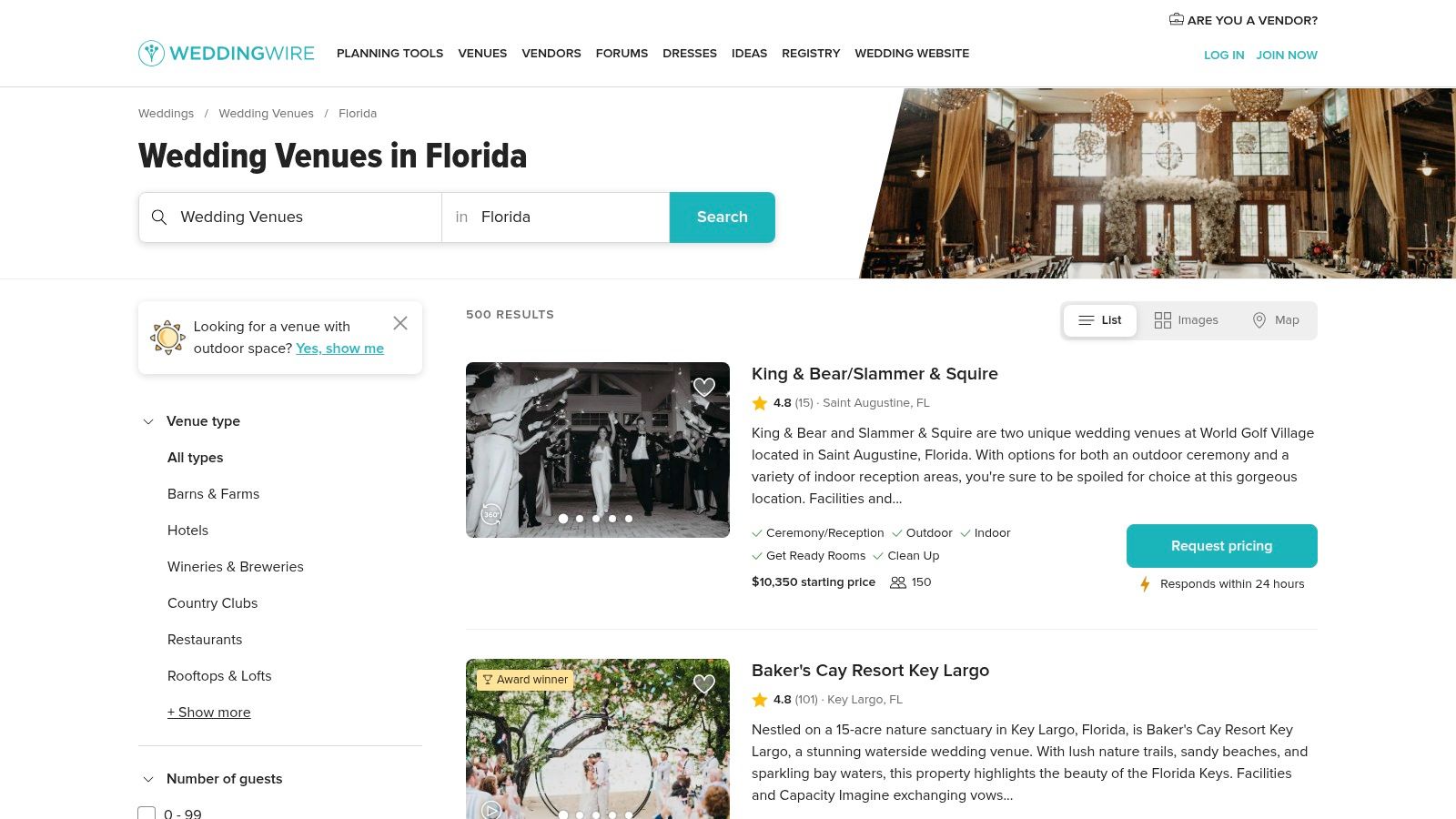Play video on Baker's Cay Resort photo
Viewport: 1456px width, 819px height.
click(491, 810)
